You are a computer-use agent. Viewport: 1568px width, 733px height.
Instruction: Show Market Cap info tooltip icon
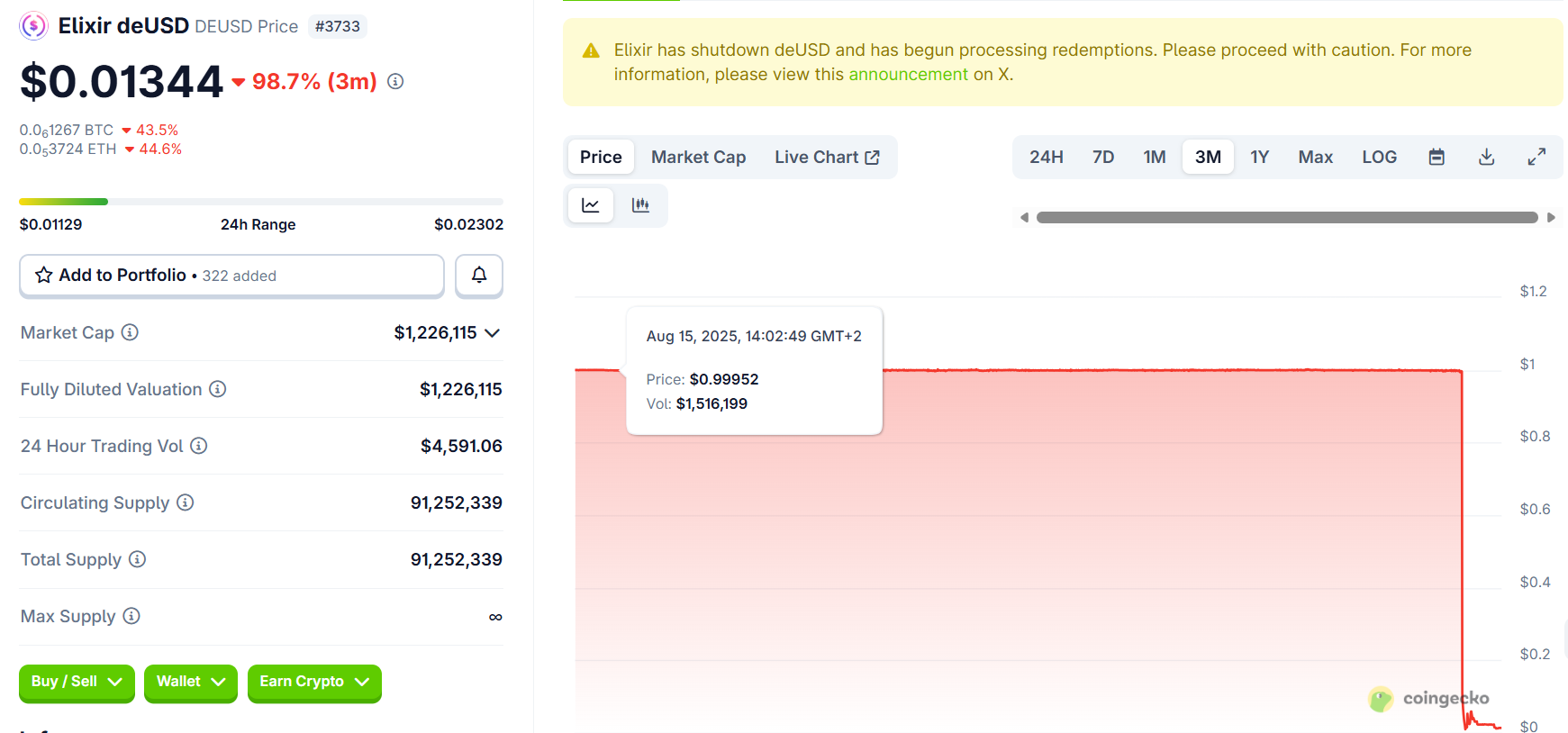coord(130,332)
